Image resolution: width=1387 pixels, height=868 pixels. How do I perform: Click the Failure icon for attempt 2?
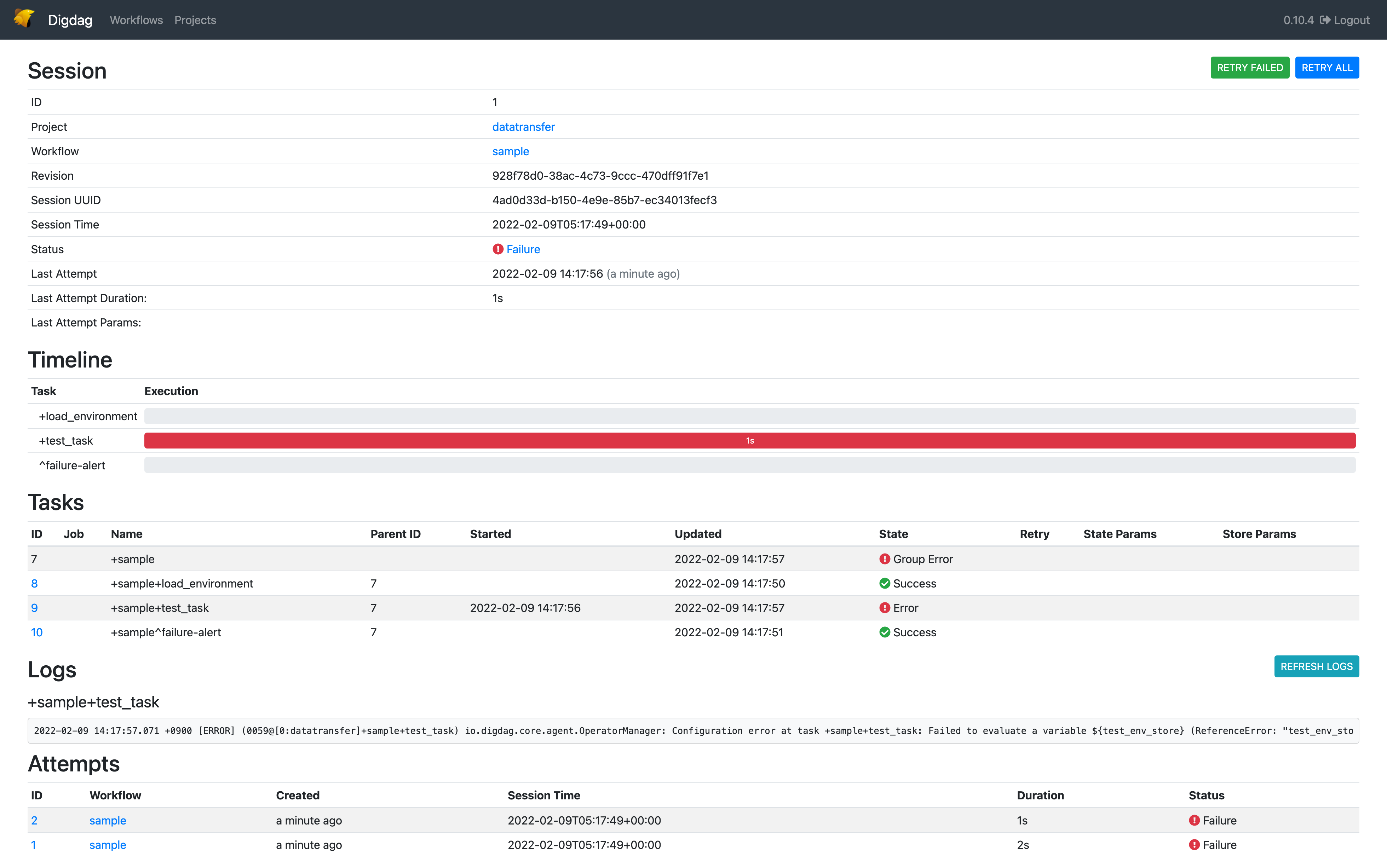click(x=1195, y=820)
